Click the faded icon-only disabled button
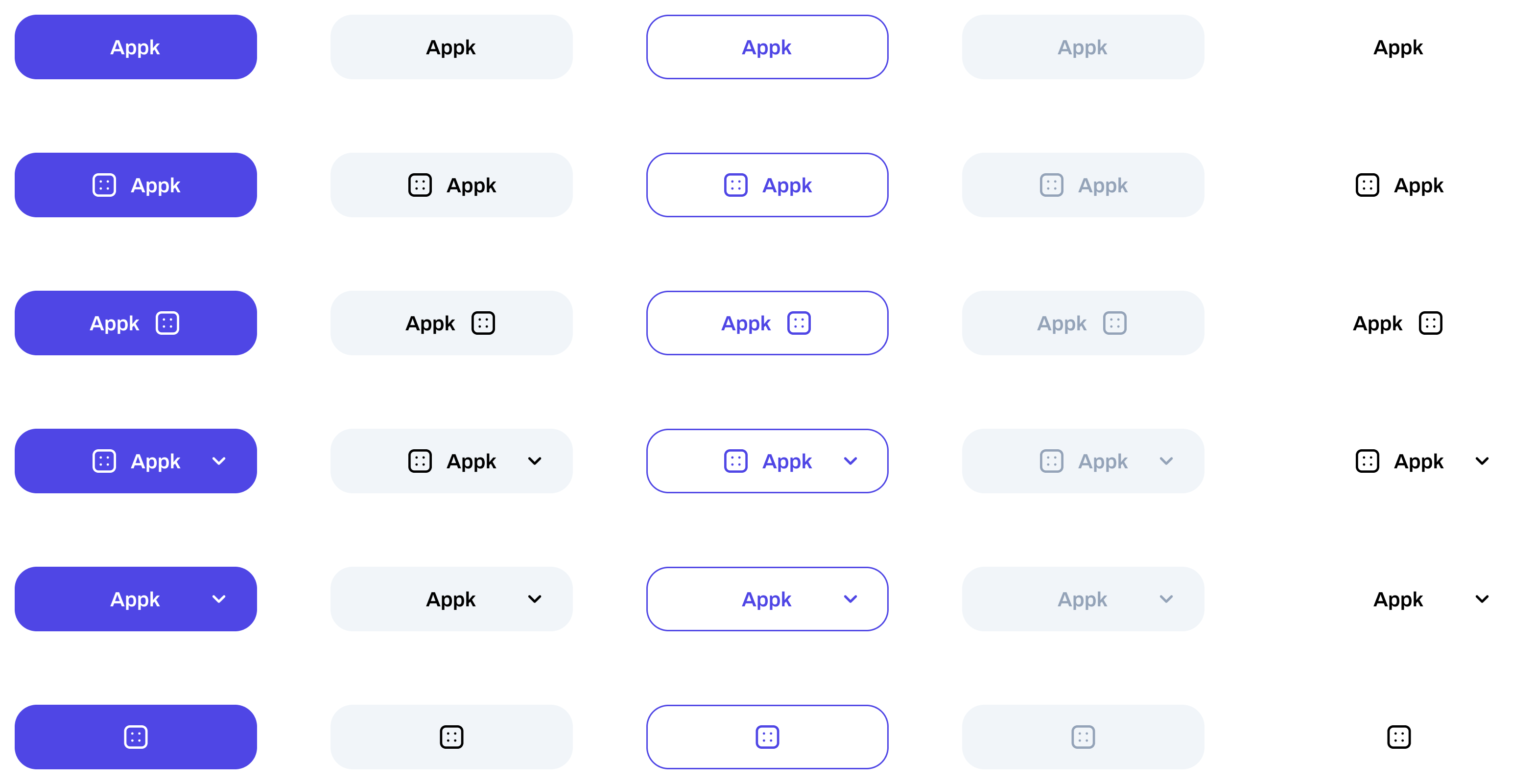Screen dimensions: 1535x784 point(1083,737)
